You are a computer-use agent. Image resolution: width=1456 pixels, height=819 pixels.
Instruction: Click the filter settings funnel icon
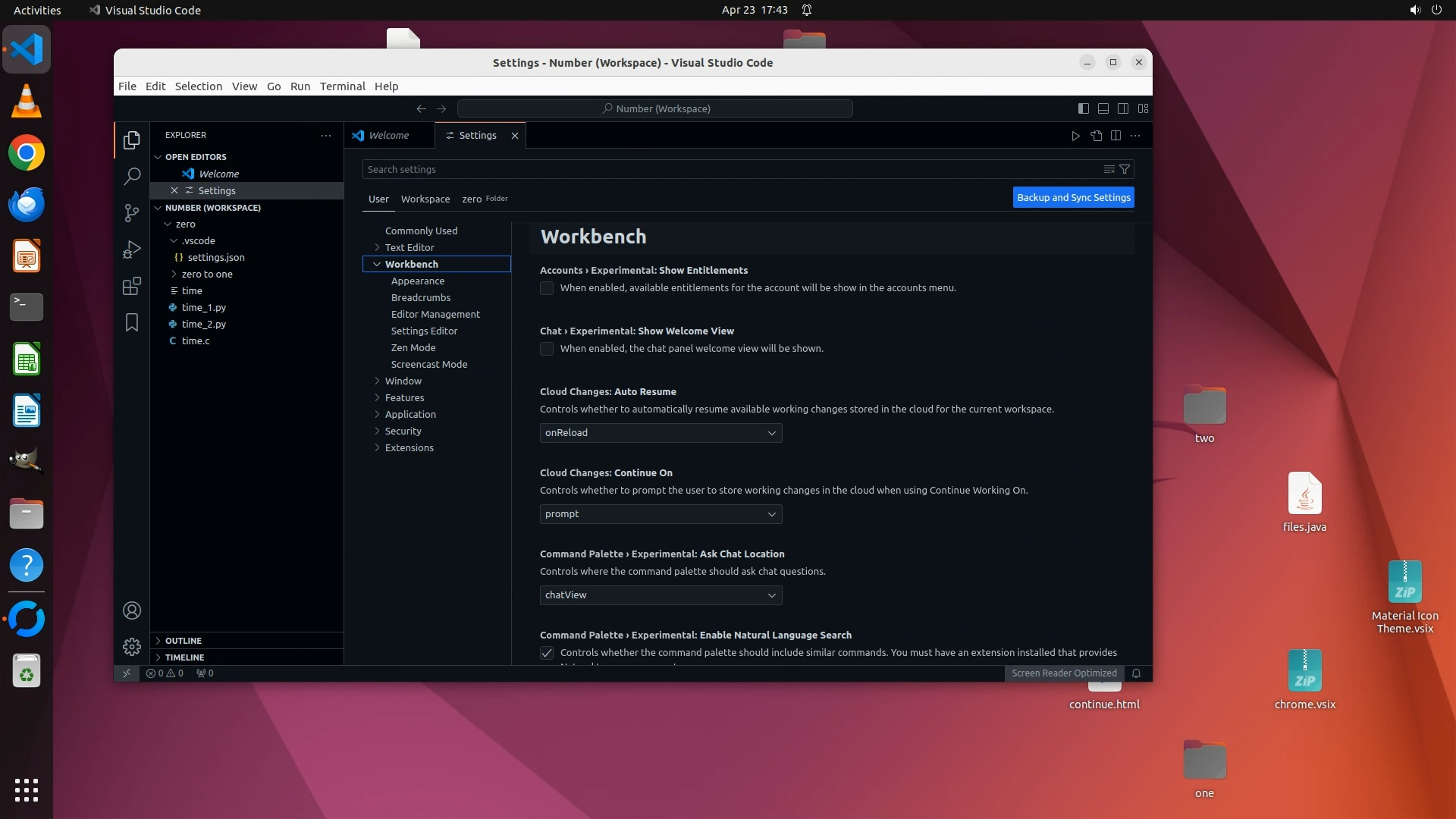pyautogui.click(x=1125, y=169)
